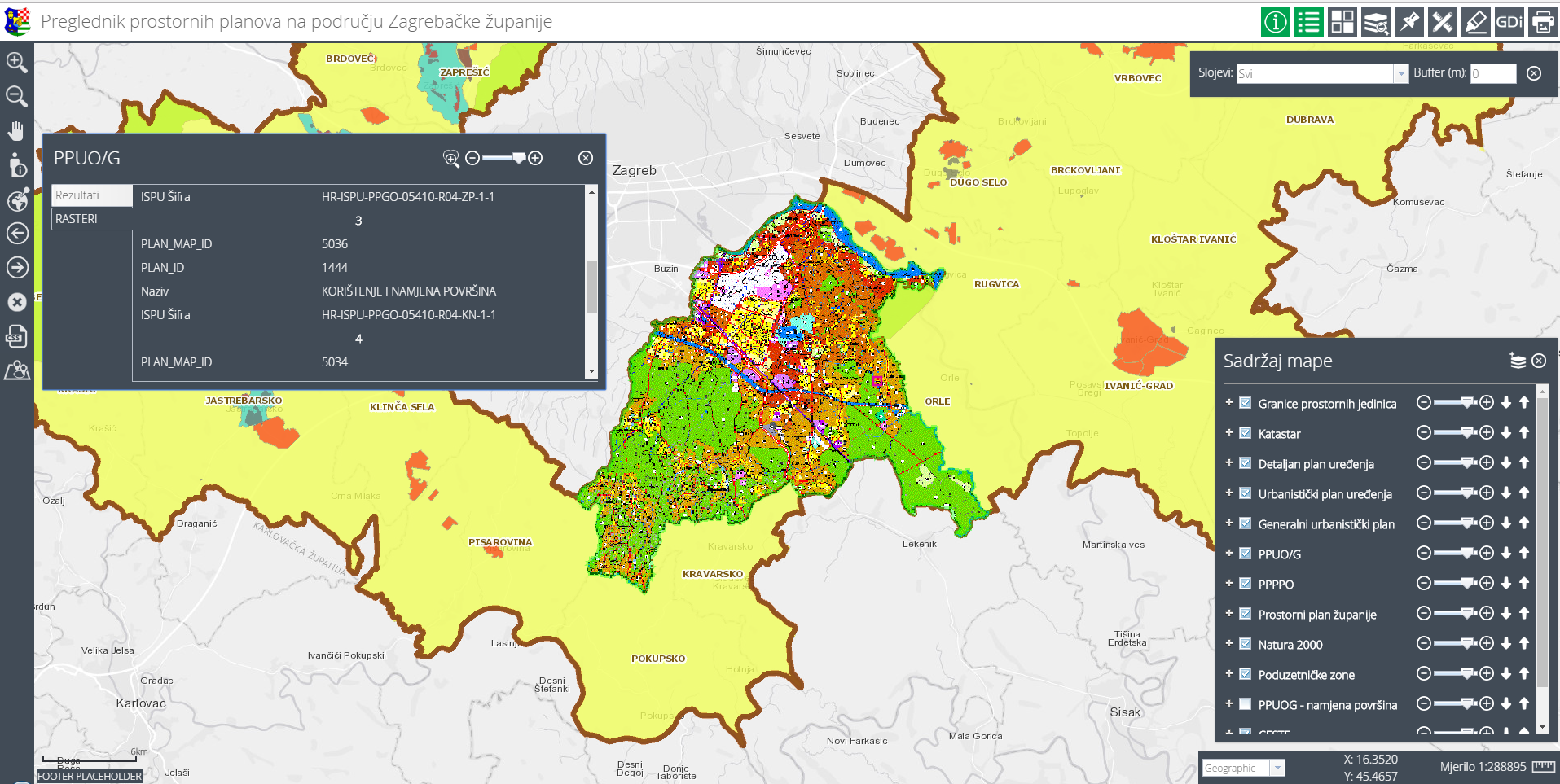The width and height of the screenshot is (1560, 784).
Task: Toggle Natura 2000 layer visibility
Action: [x=1245, y=644]
